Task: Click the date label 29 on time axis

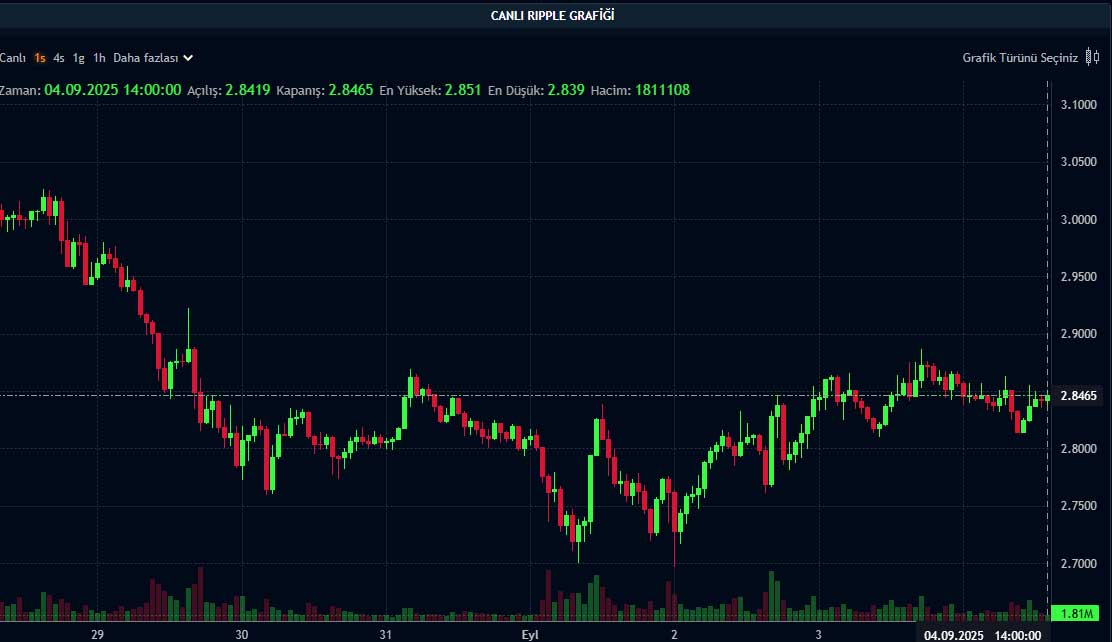Action: [97, 635]
